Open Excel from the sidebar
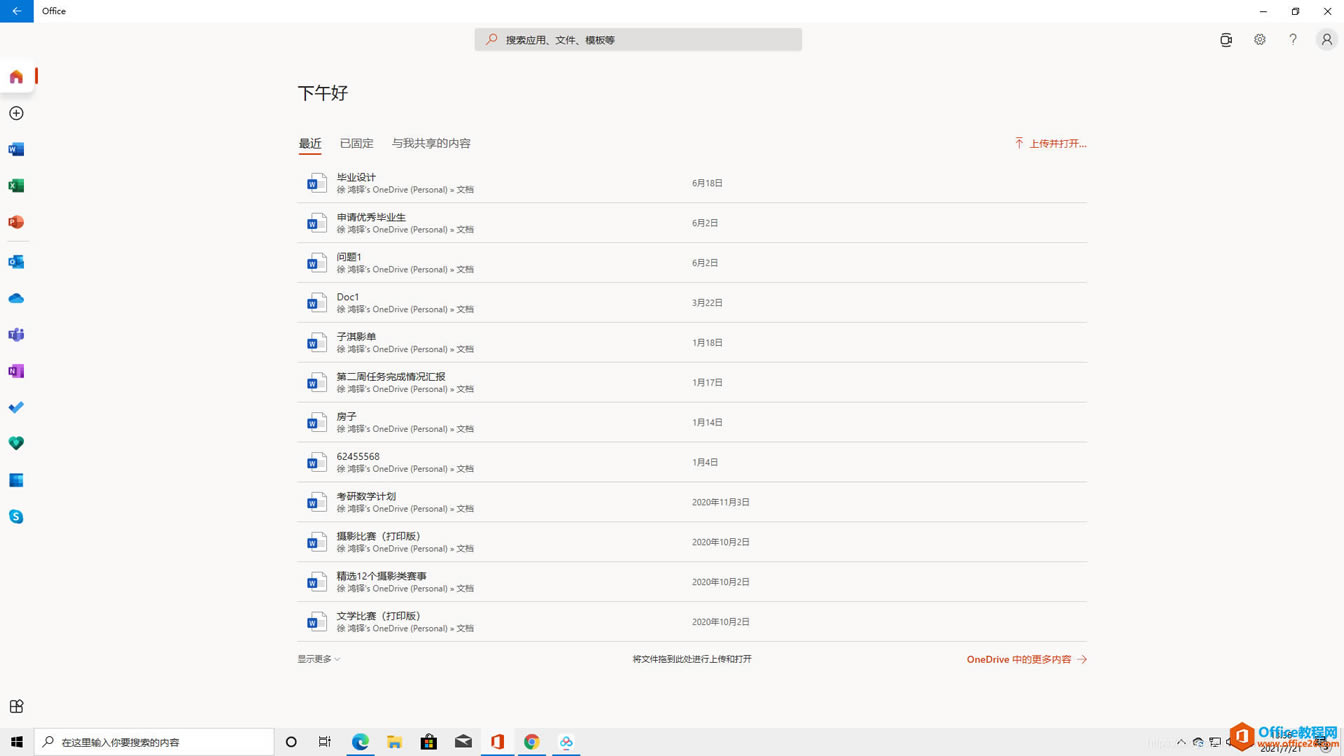This screenshot has width=1344, height=756. pos(16,186)
